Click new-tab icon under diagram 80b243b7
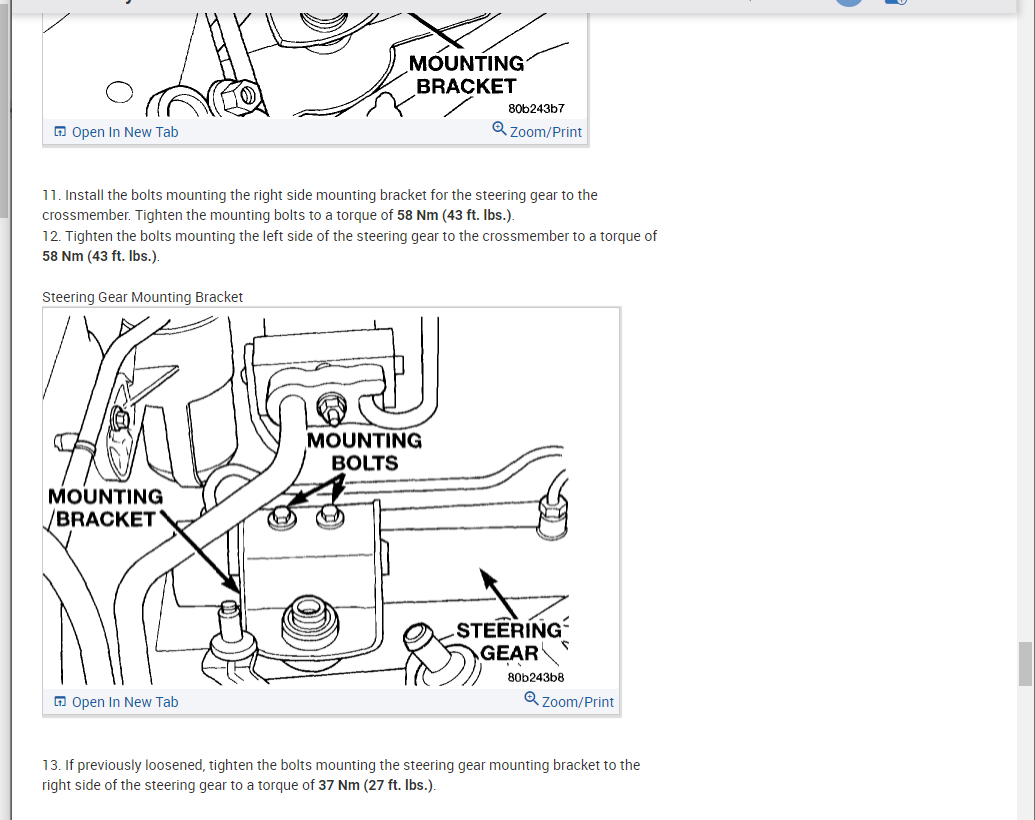This screenshot has height=820, width=1035. click(59, 131)
